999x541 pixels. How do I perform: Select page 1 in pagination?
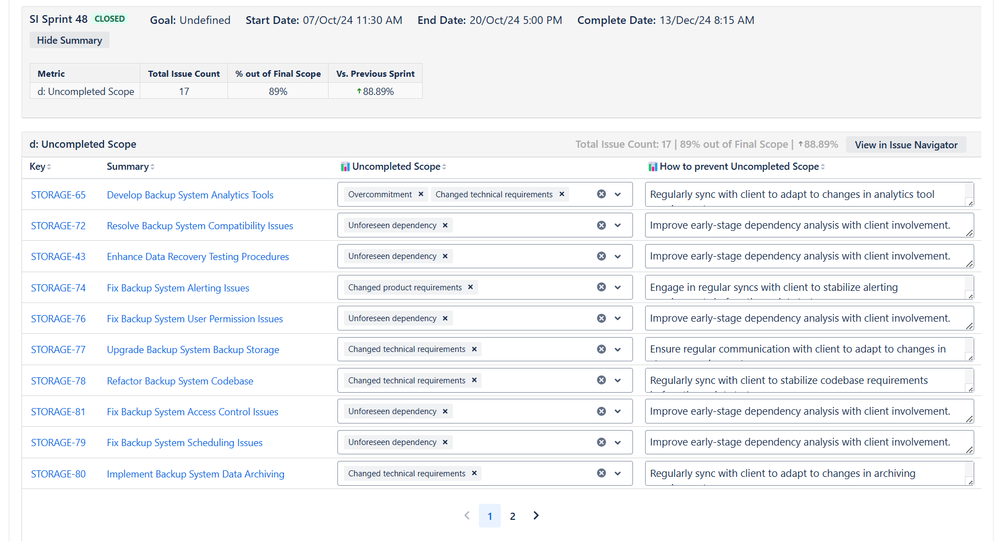pyautogui.click(x=489, y=516)
